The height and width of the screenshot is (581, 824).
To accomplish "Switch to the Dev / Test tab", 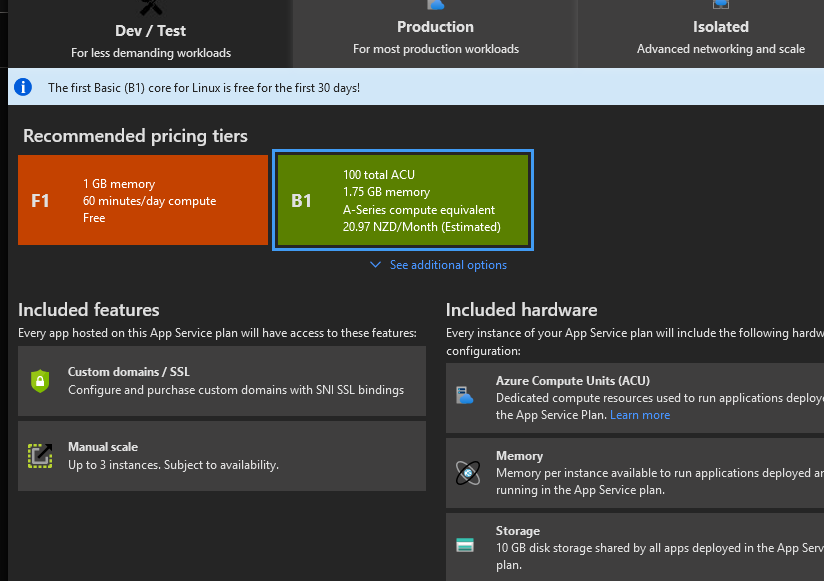I will [150, 34].
